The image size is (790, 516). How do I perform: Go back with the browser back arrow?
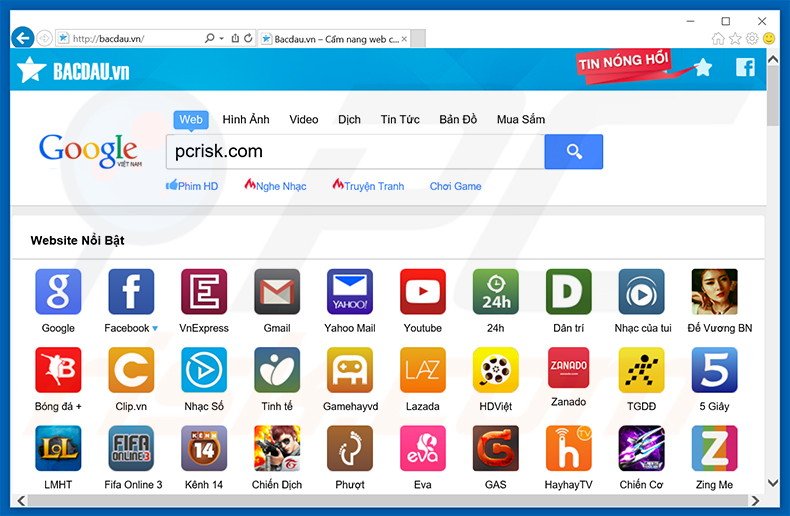[22, 38]
